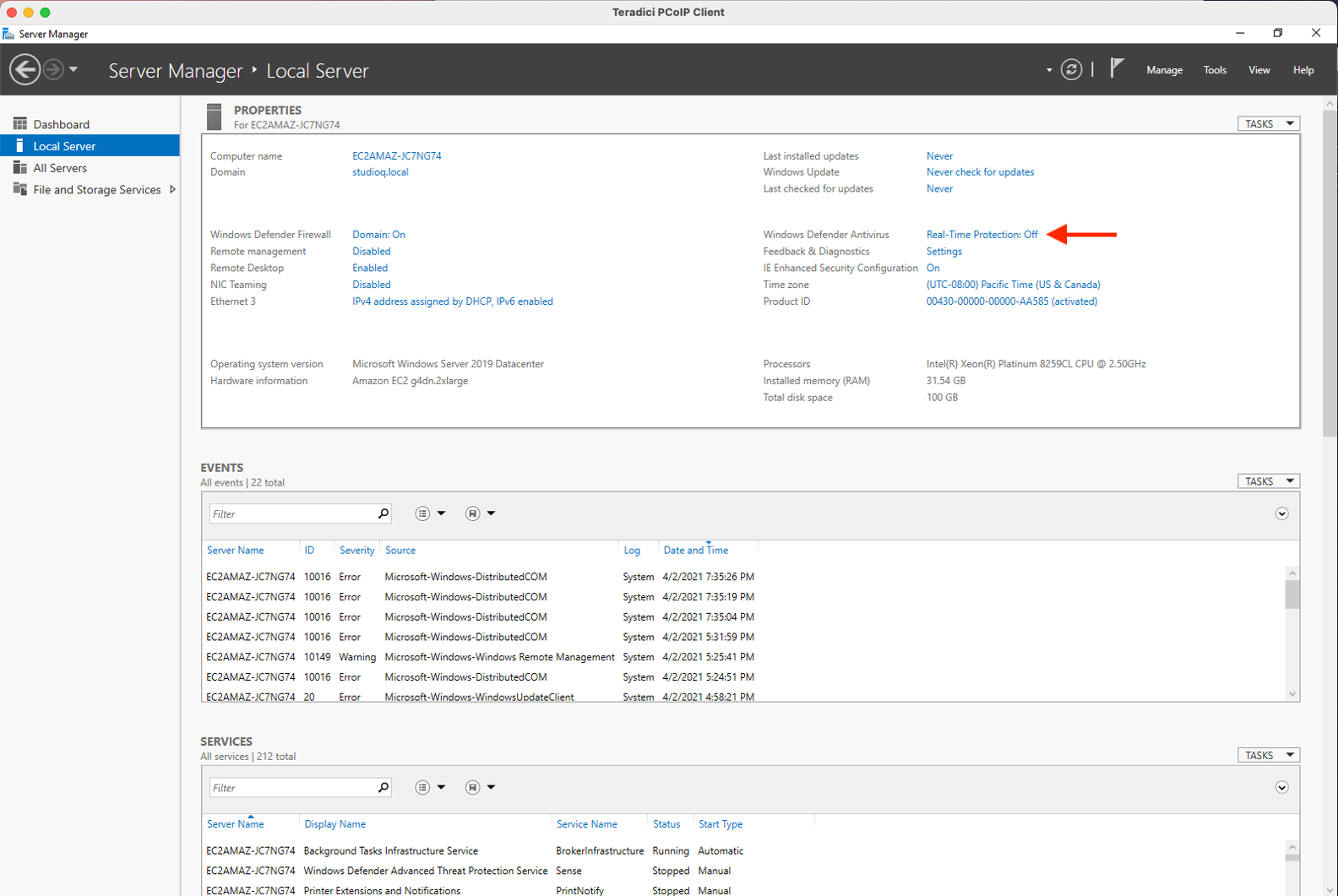The width and height of the screenshot is (1338, 896).
Task: Select the Background Tasks Infrastructure Service row
Action: pyautogui.click(x=743, y=850)
